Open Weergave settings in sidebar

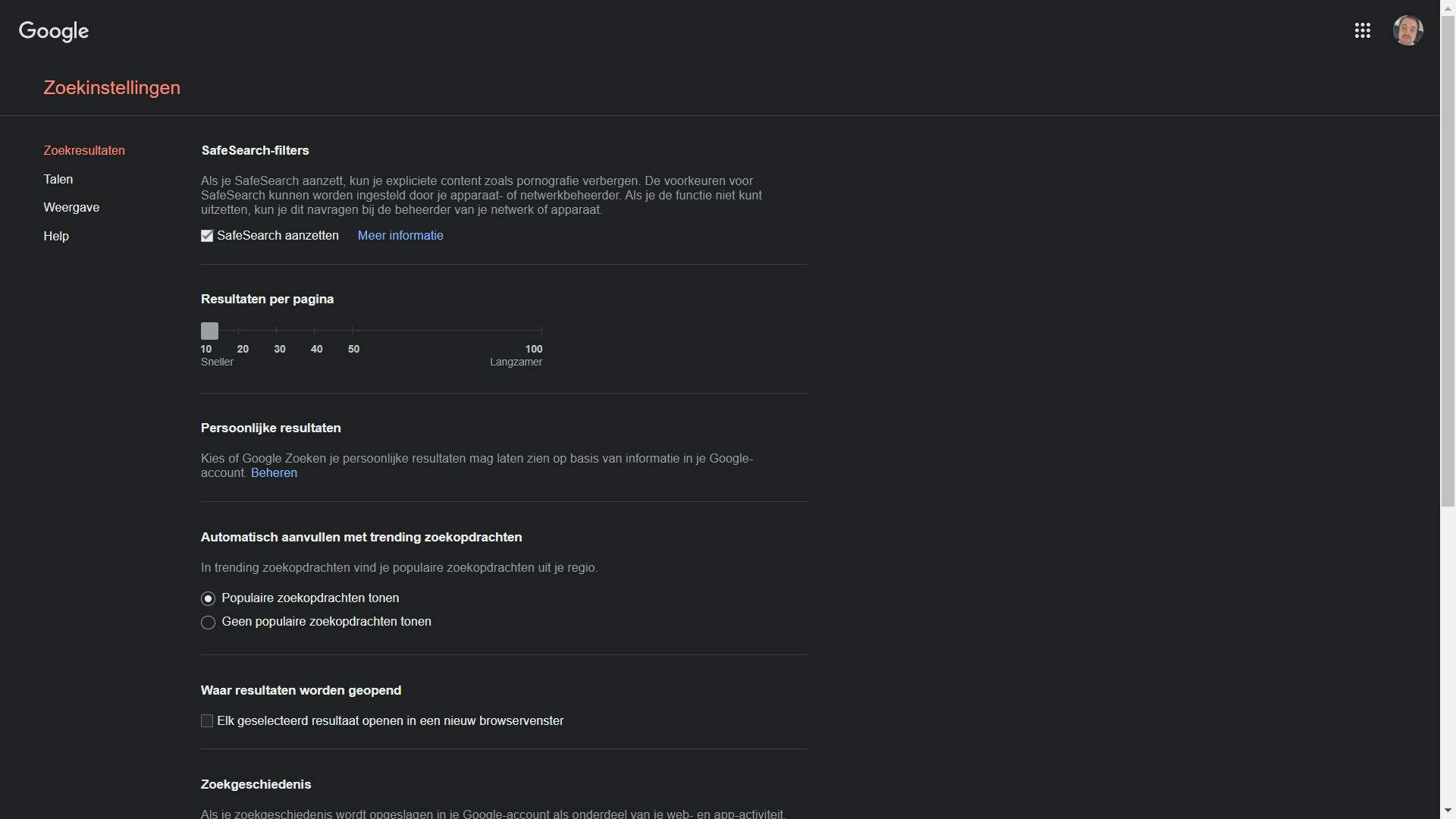[x=71, y=207]
